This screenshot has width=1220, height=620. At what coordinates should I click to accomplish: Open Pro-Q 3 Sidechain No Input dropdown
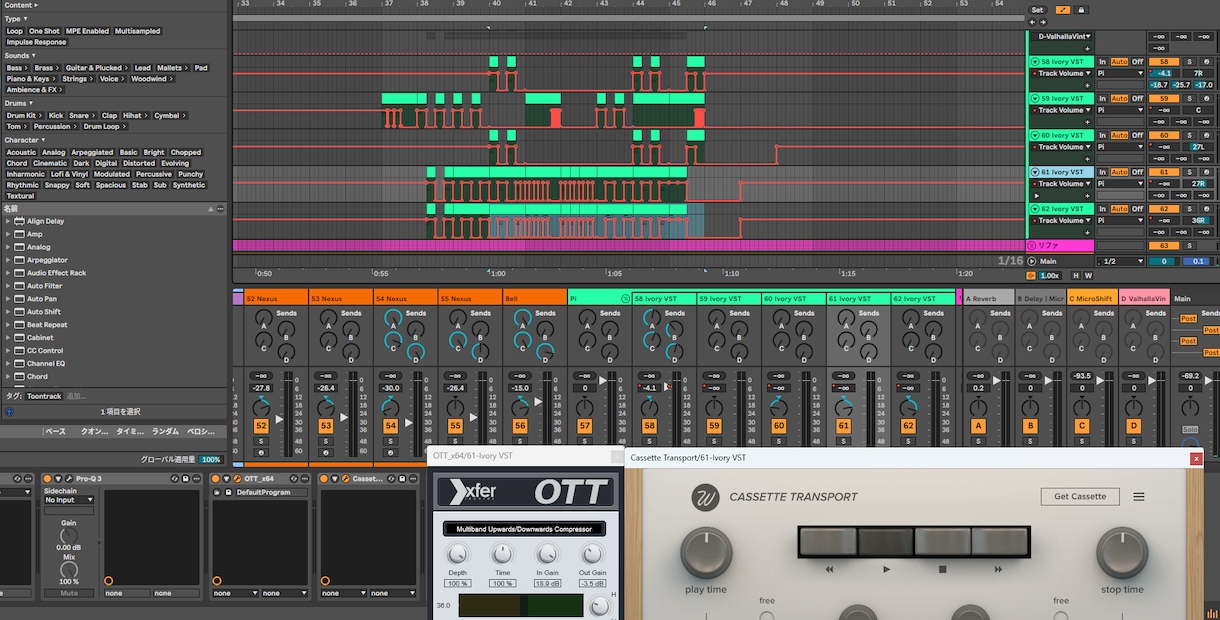[x=69, y=500]
